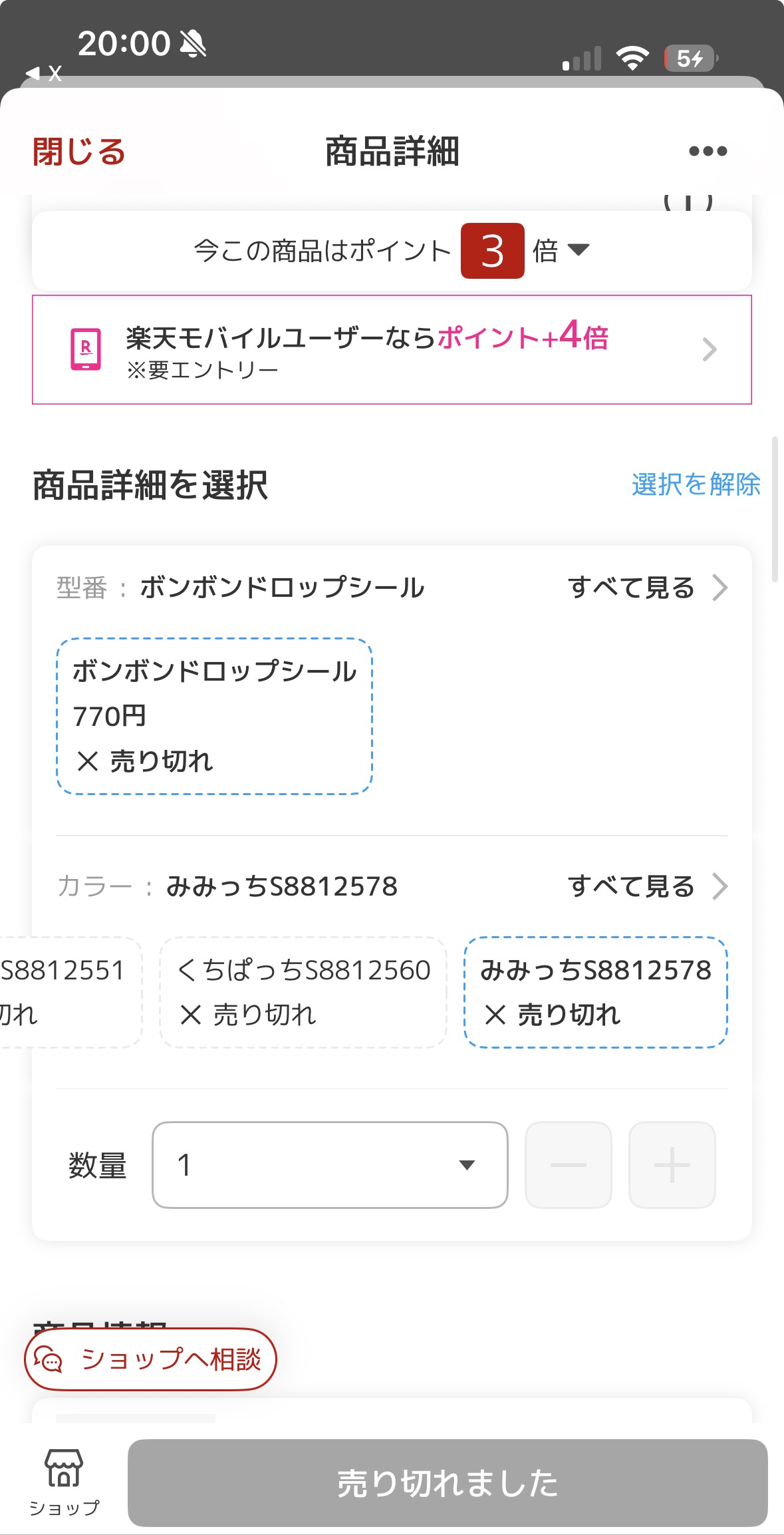This screenshot has height=1535, width=784.
Task: Tap 閉じる to close product details
Action: point(79,152)
